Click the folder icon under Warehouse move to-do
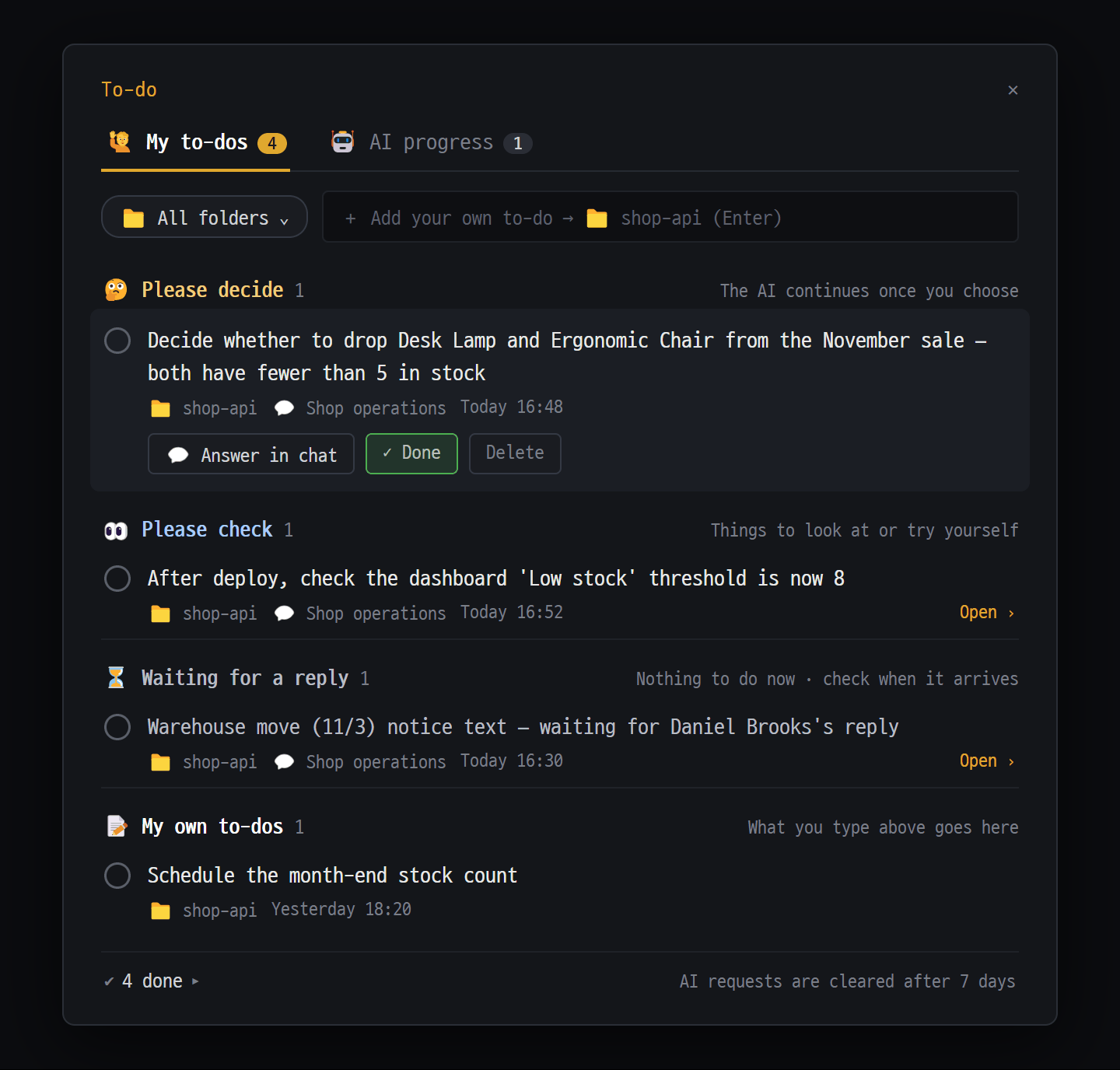The height and width of the screenshot is (1070, 1120). (161, 763)
